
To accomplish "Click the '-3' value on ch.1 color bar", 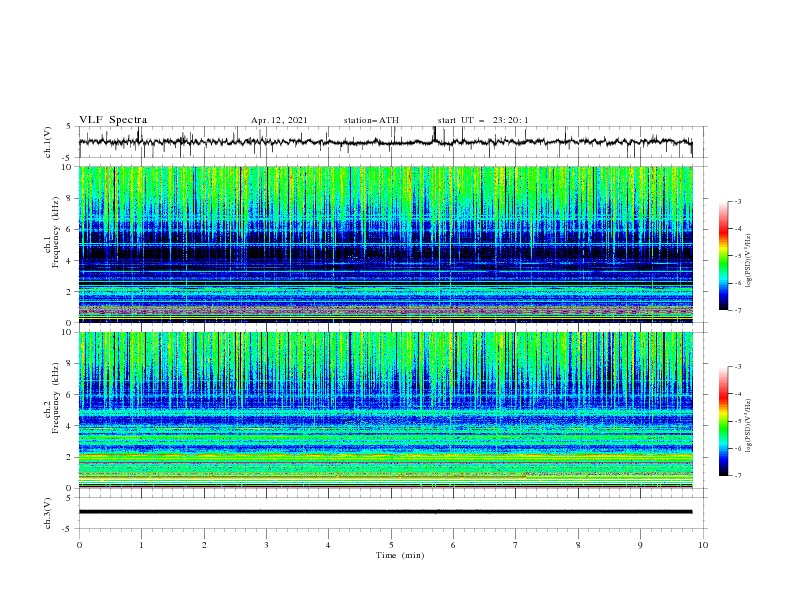I will [x=737, y=201].
